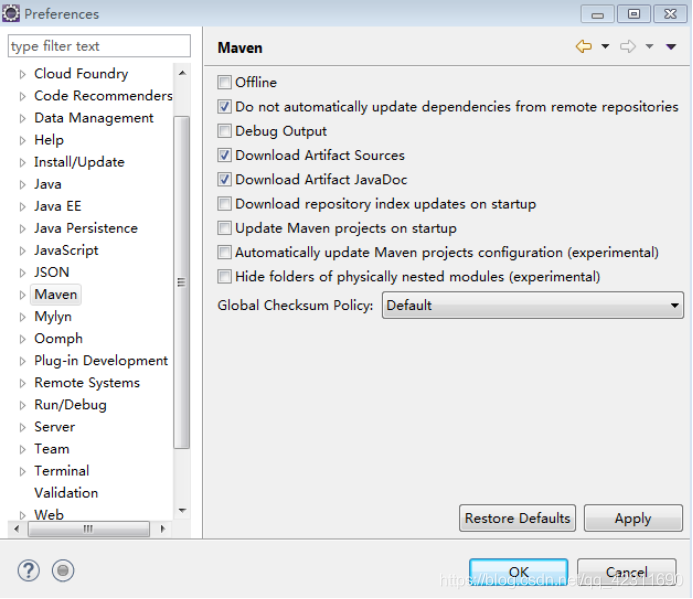This screenshot has height=599, width=693.
Task: Uncheck Do not automatically update dependencies
Action: [225, 107]
